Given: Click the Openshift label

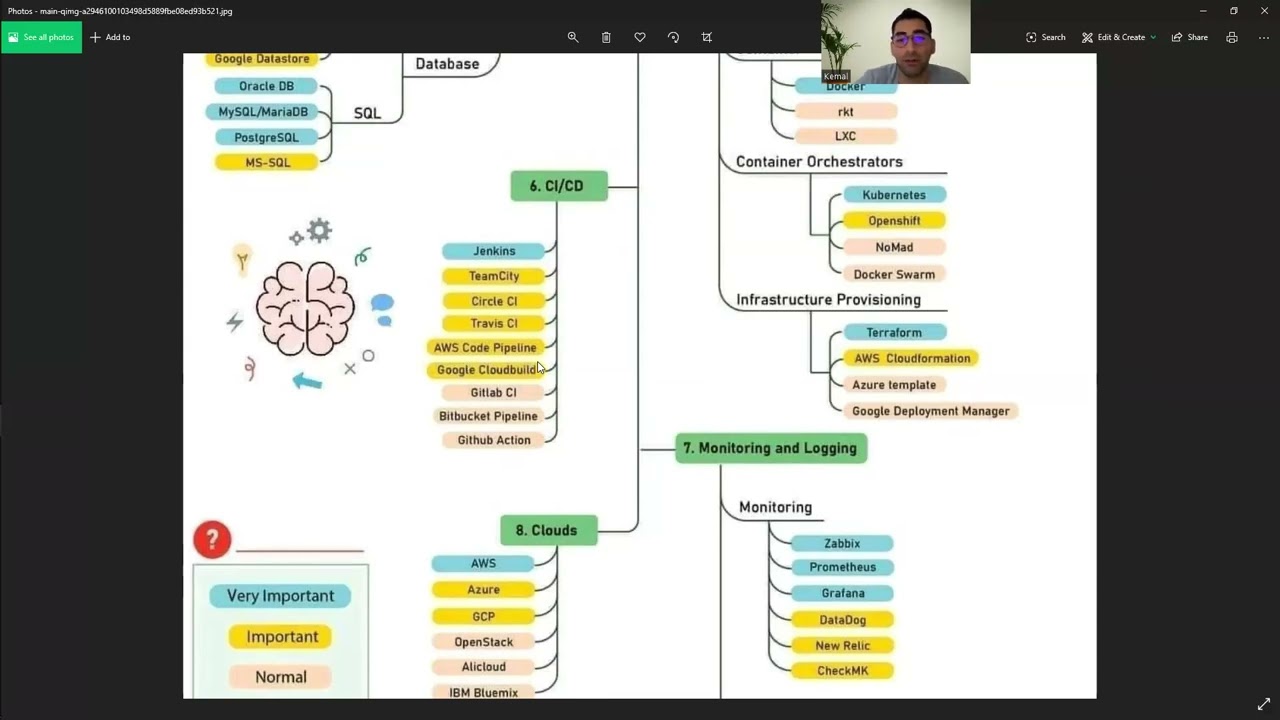Looking at the screenshot, I should (894, 221).
